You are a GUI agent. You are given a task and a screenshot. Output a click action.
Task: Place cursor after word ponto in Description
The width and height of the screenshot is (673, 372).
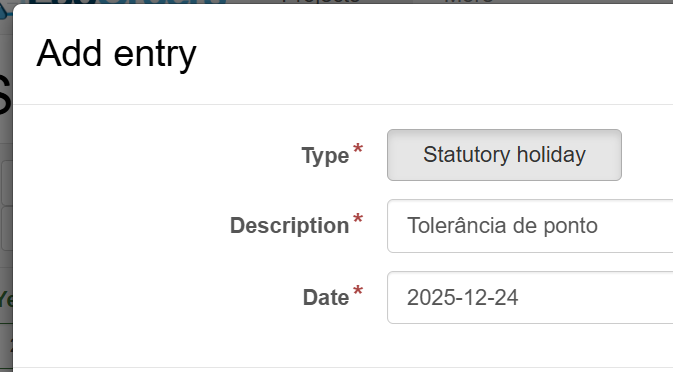pos(598,226)
